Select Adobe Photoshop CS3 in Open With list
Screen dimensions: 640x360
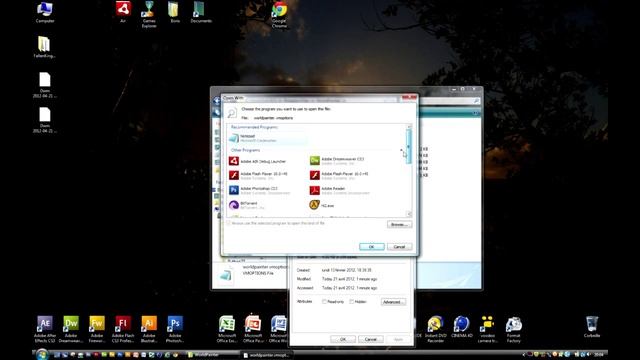(x=259, y=190)
